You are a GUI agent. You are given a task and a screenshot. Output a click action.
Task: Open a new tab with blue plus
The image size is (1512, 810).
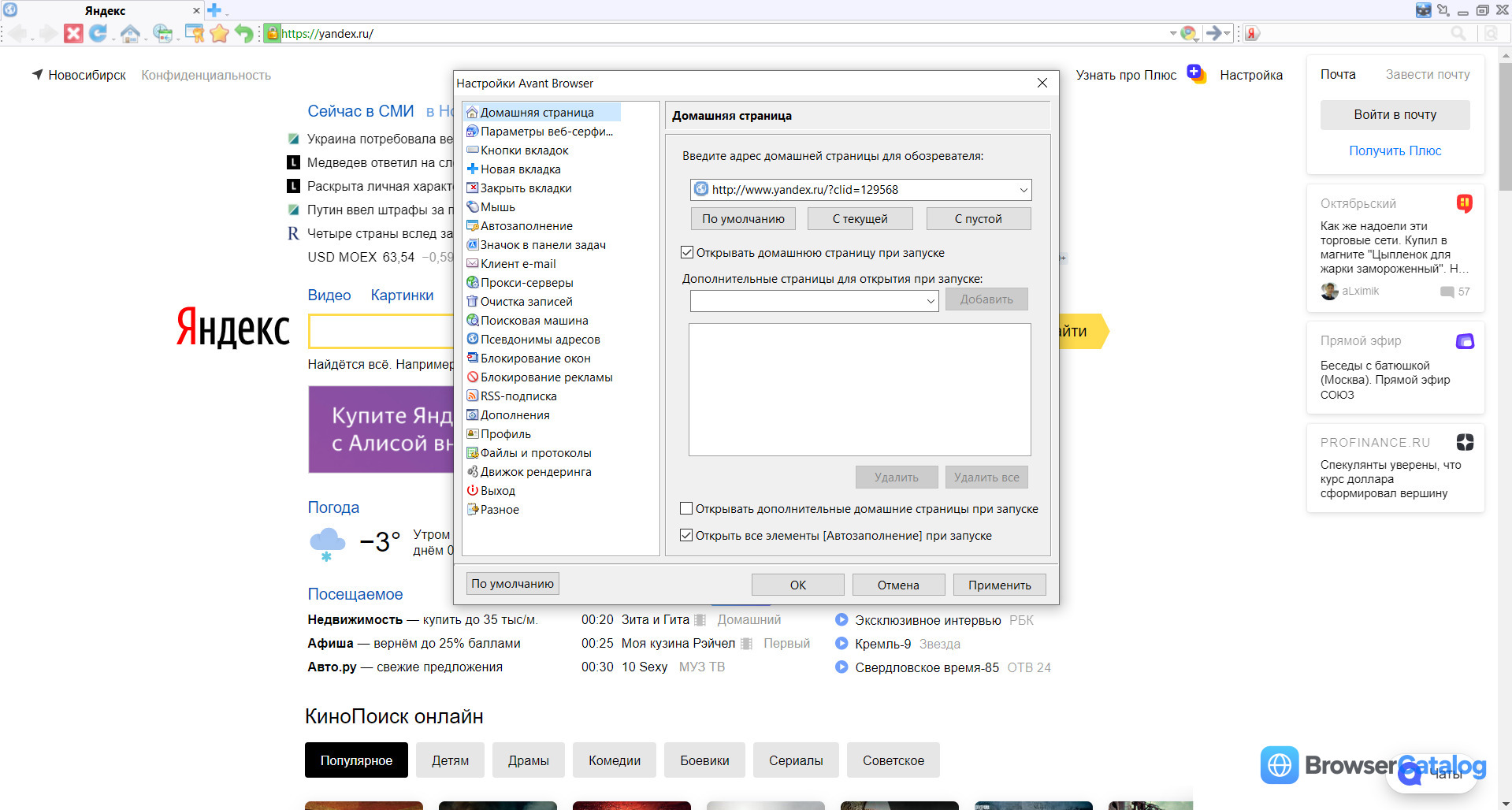point(214,10)
